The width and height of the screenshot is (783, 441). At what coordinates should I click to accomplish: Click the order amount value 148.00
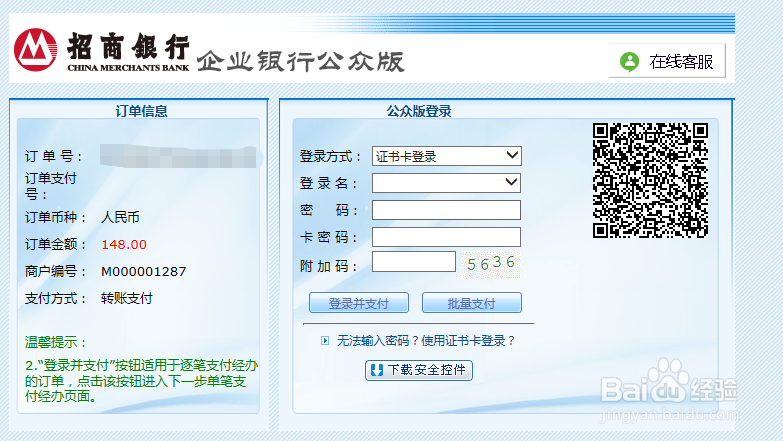[124, 245]
